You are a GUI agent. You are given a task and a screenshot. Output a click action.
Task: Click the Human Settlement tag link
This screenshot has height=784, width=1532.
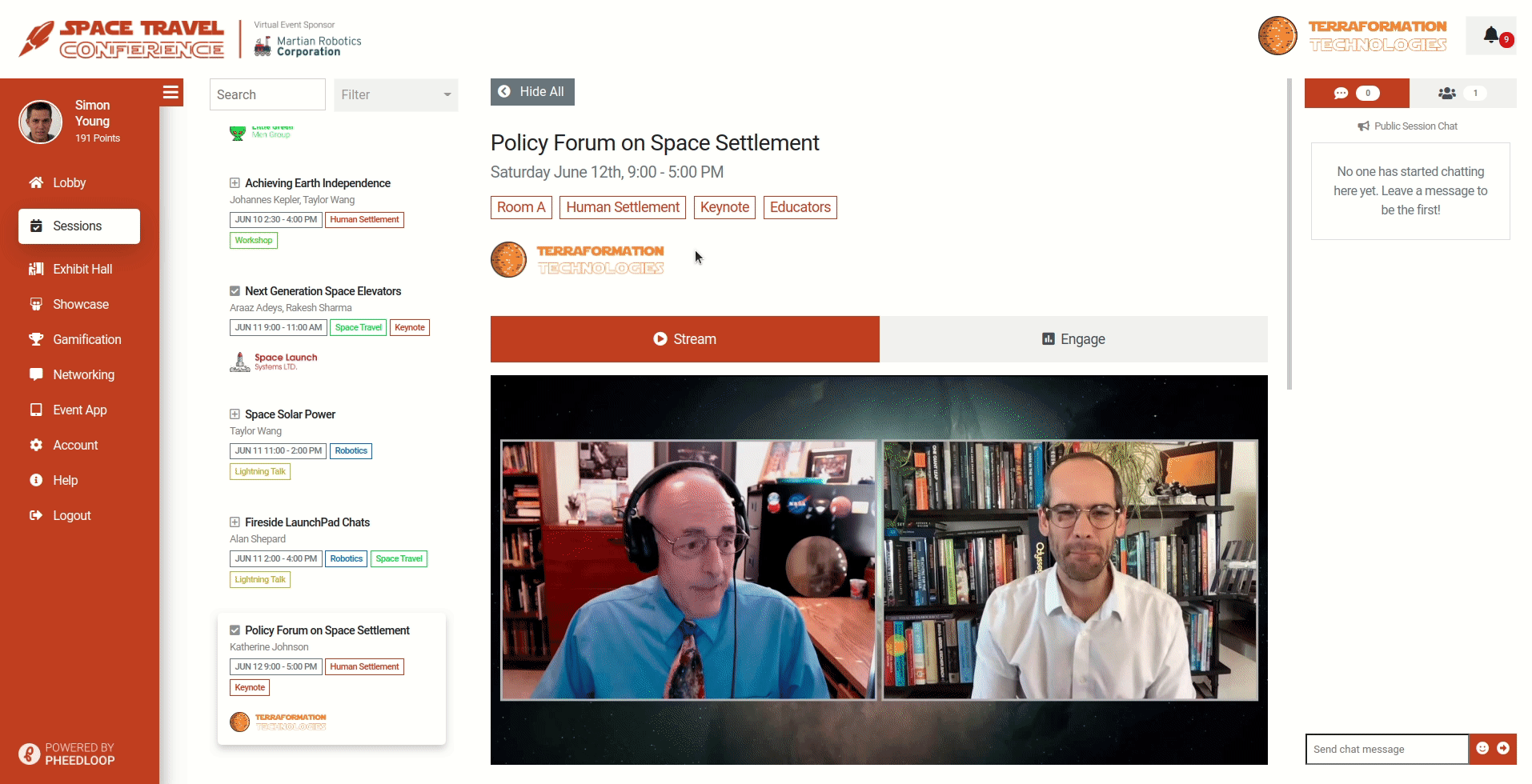(x=623, y=207)
